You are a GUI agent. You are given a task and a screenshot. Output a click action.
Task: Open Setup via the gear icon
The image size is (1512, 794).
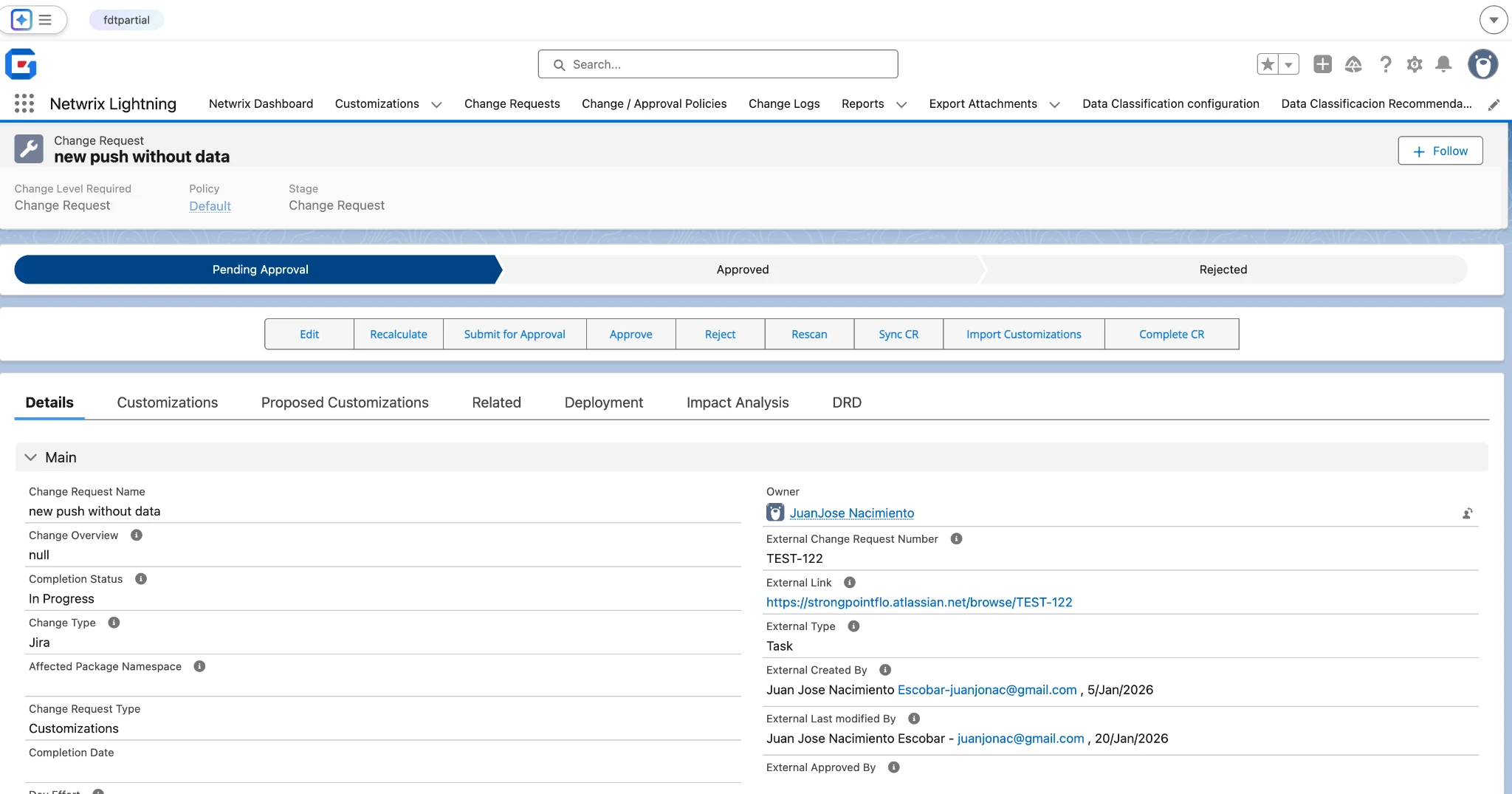coord(1415,64)
